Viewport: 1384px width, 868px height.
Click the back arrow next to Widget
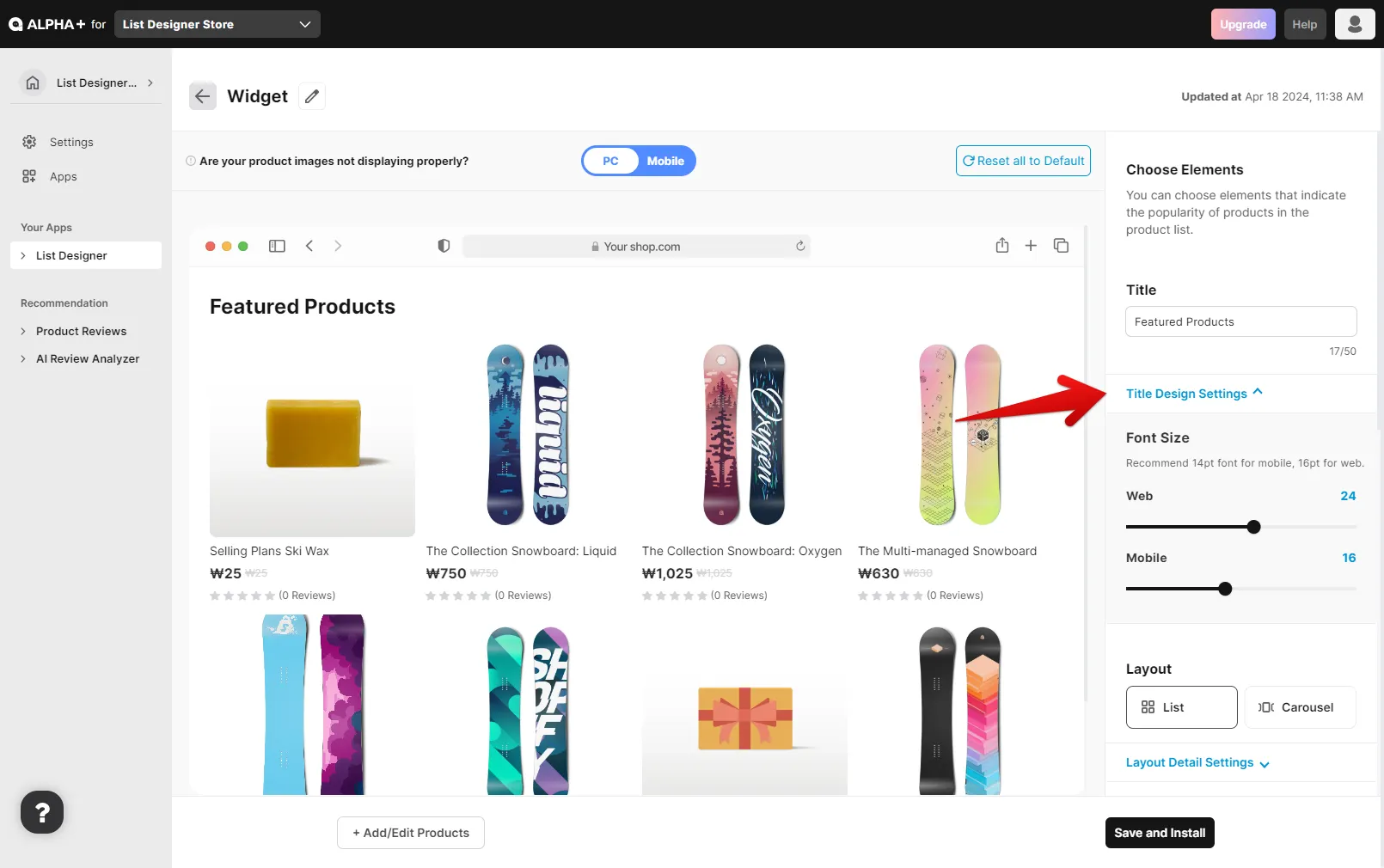click(x=203, y=96)
